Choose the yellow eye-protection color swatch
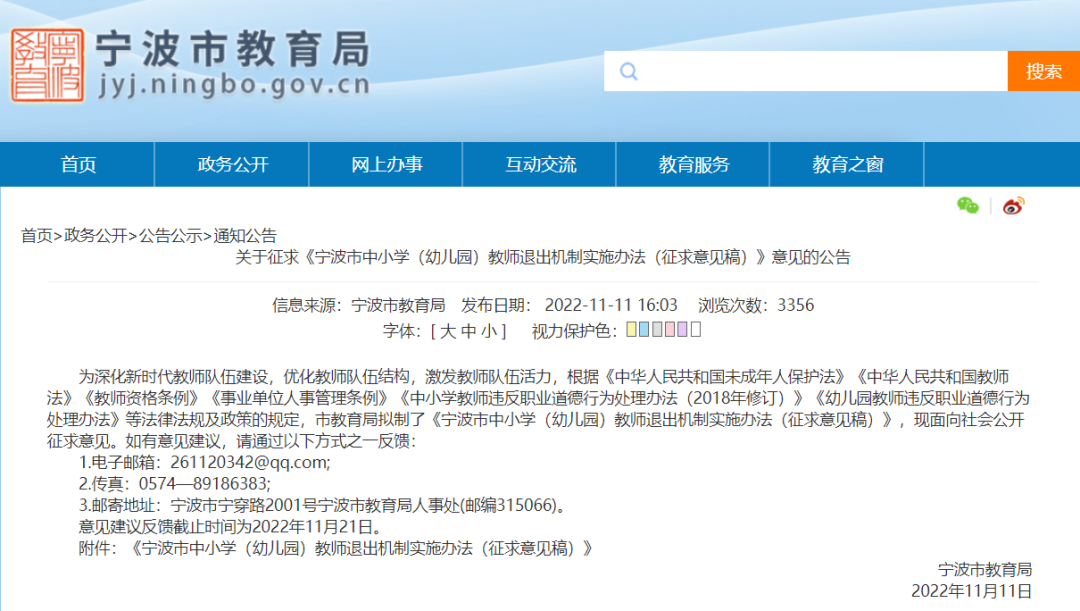Screen dimensions: 1080x611 pyautogui.click(x=632, y=330)
